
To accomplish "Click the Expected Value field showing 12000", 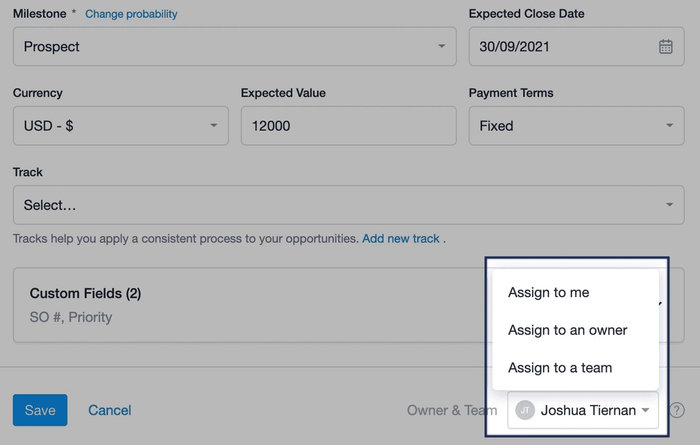I will pyautogui.click(x=348, y=125).
